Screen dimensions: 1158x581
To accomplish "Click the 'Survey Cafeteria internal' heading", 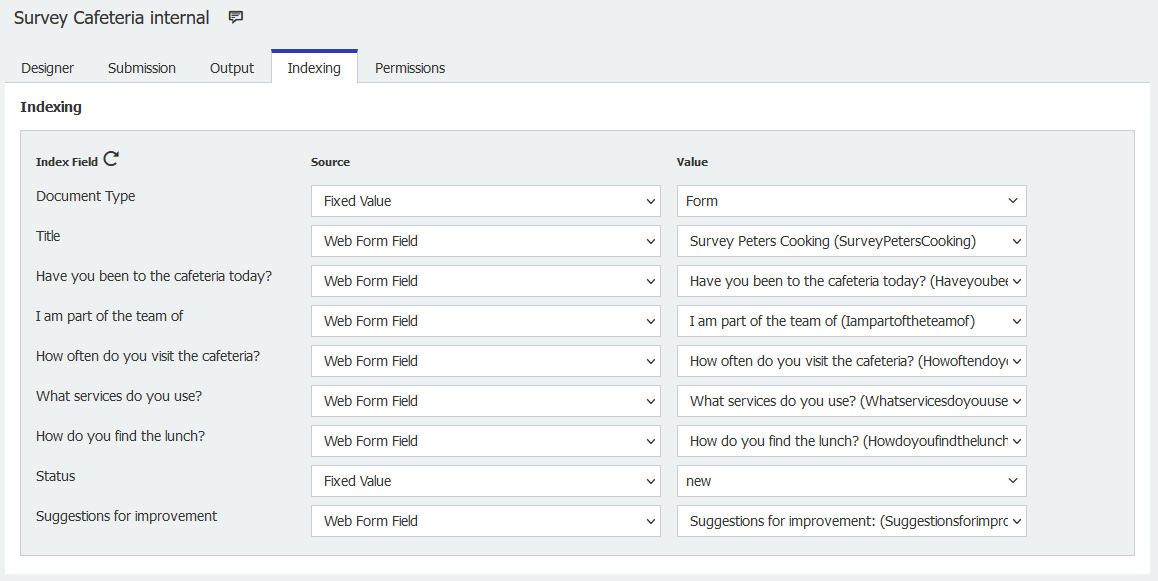I will point(111,17).
